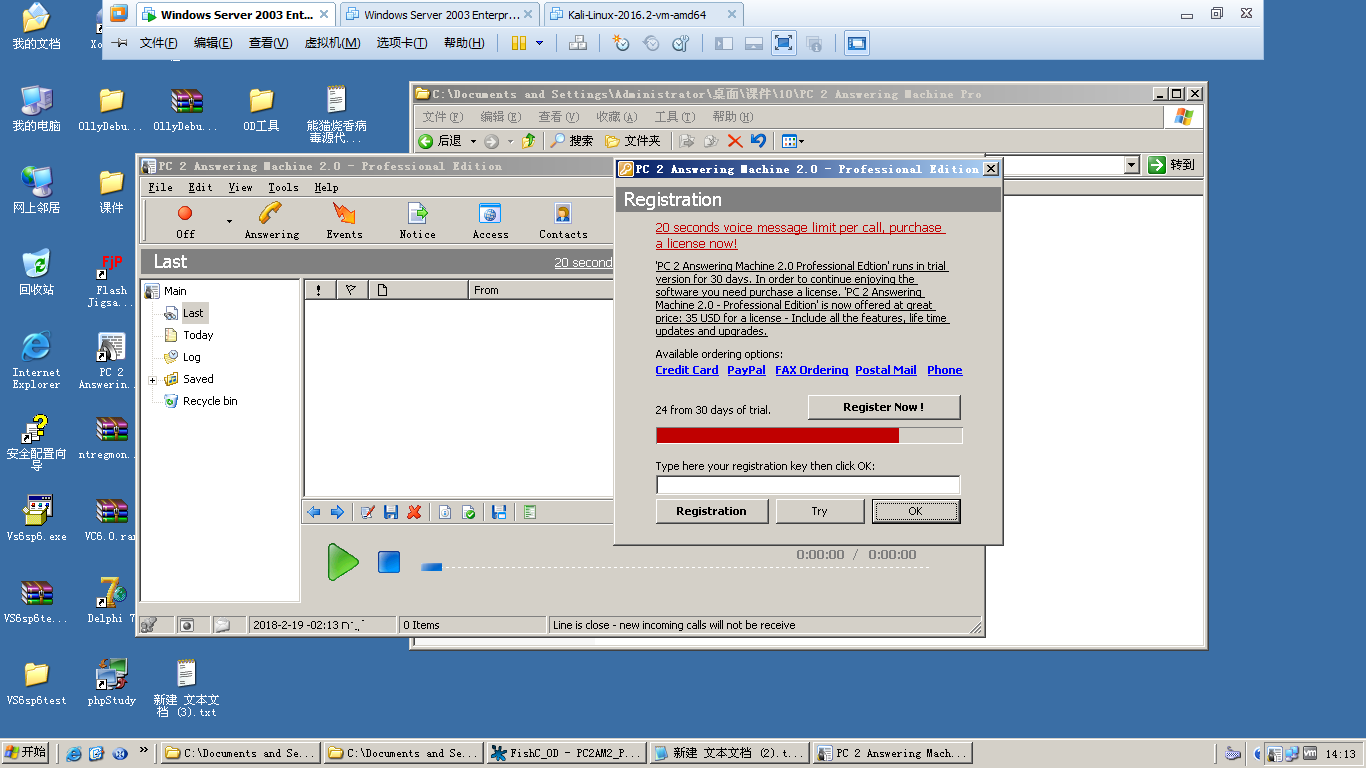The image size is (1366, 768).
Task: Select Log in the folder tree
Action: 191,357
